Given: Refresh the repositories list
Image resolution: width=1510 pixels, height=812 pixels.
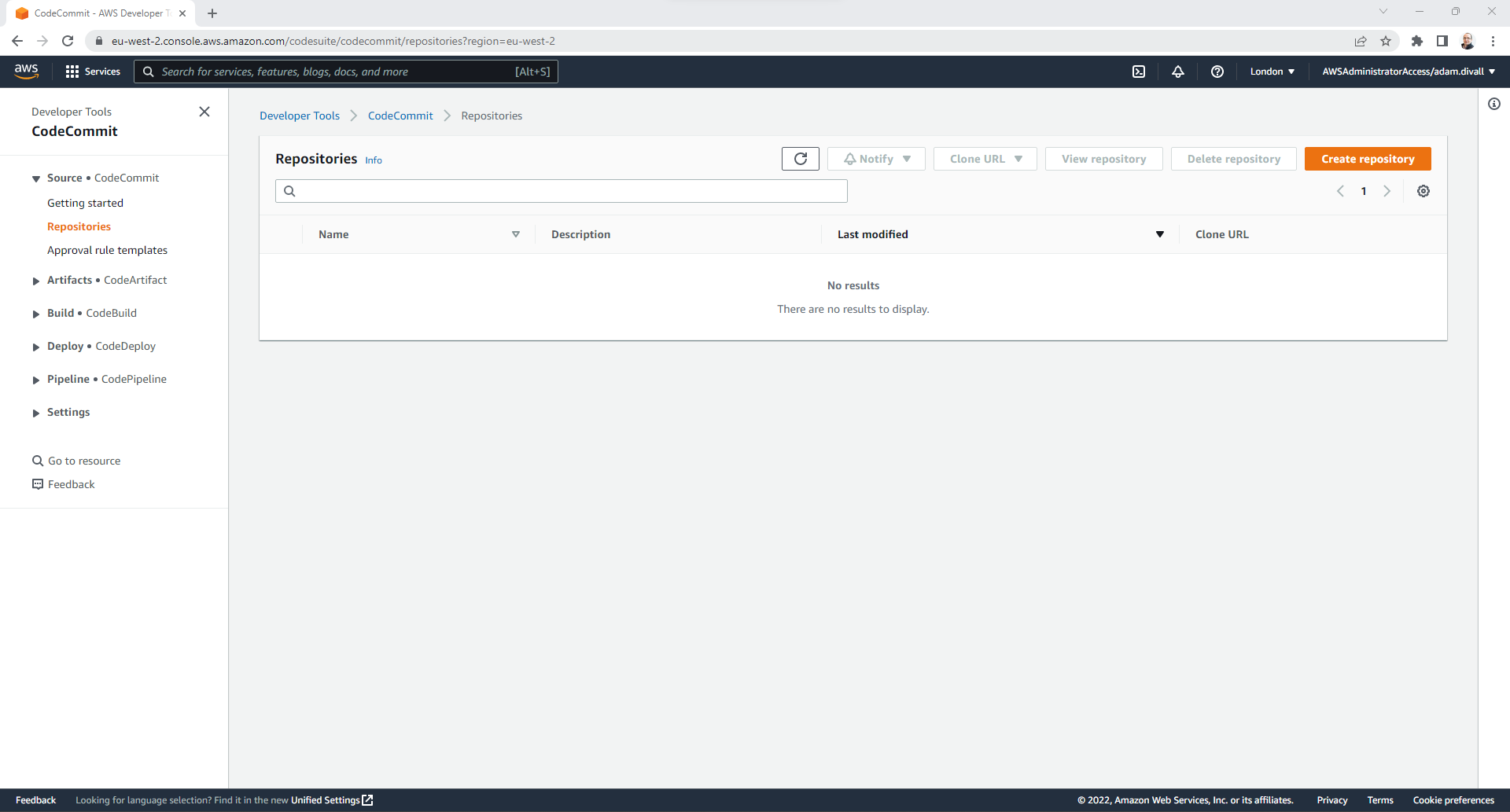Looking at the screenshot, I should [801, 159].
